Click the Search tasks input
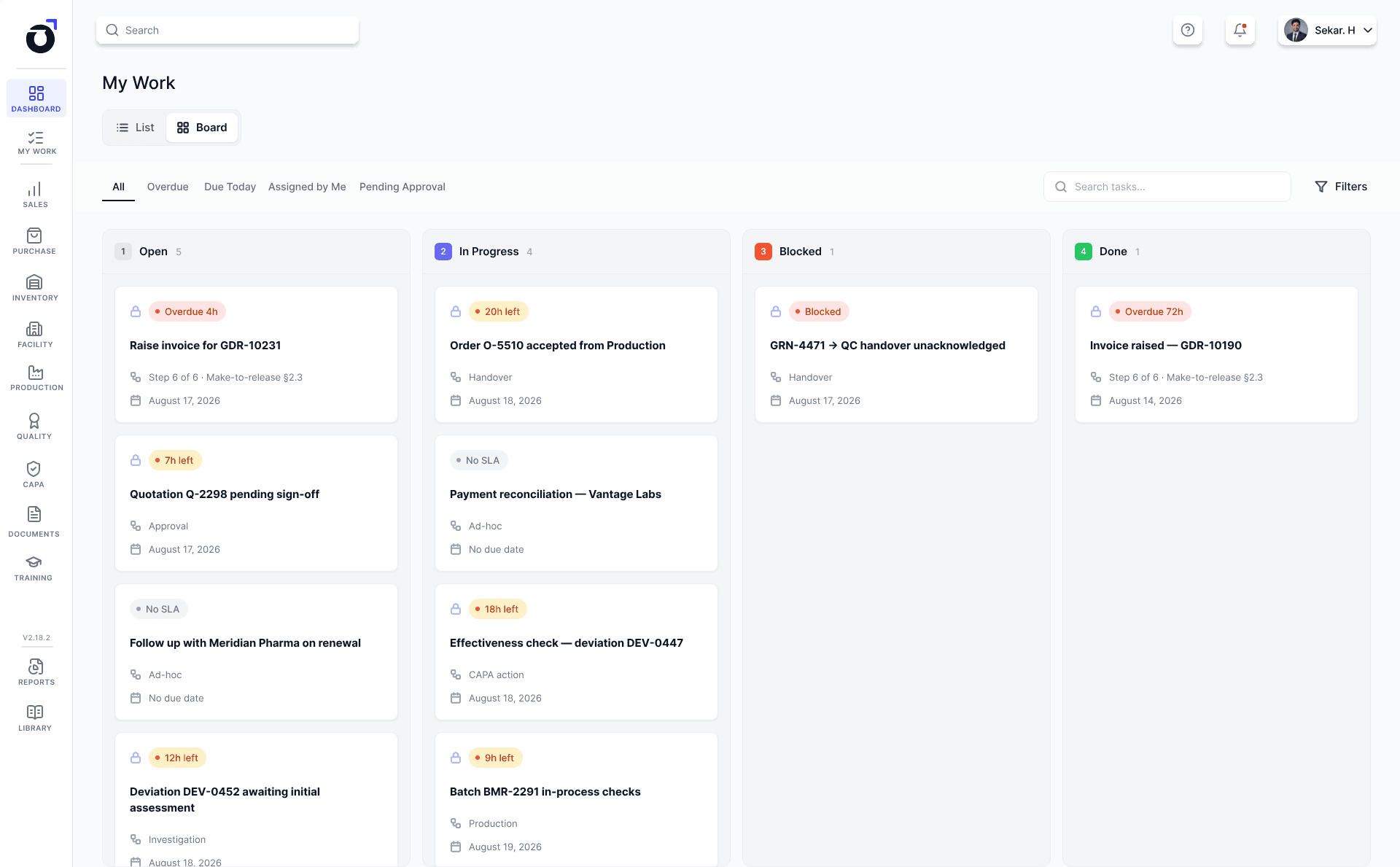 [x=1167, y=187]
